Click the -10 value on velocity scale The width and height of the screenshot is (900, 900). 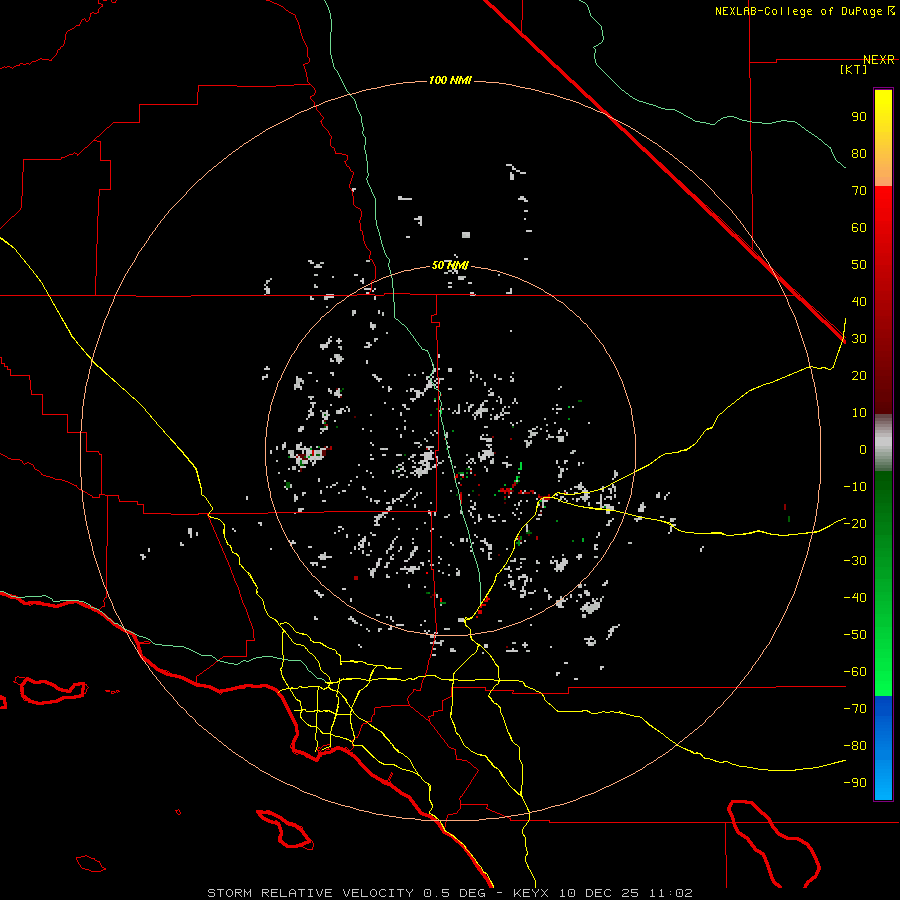[855, 487]
